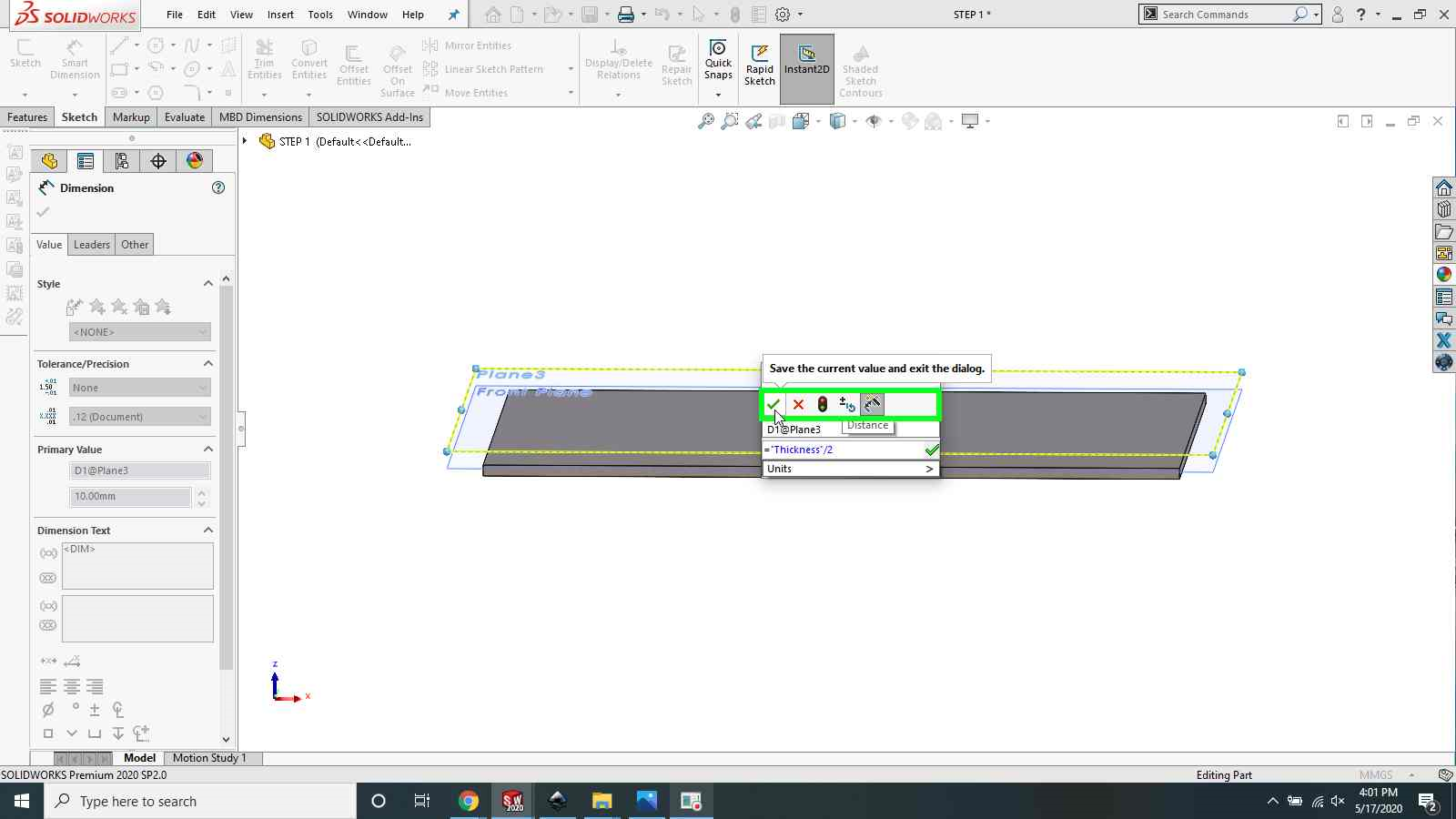Toggle the reverse direction icon in popup

(x=846, y=404)
